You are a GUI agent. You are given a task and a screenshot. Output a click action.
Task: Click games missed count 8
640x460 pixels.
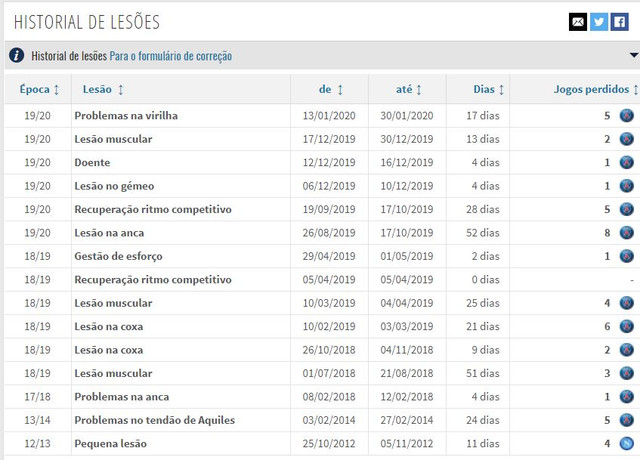(607, 233)
